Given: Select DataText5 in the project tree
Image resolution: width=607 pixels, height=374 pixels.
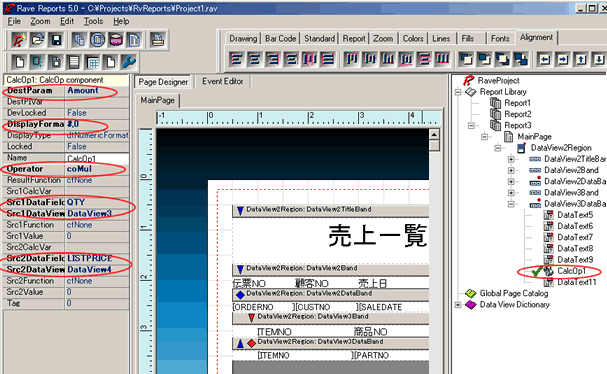Looking at the screenshot, I should coord(575,215).
